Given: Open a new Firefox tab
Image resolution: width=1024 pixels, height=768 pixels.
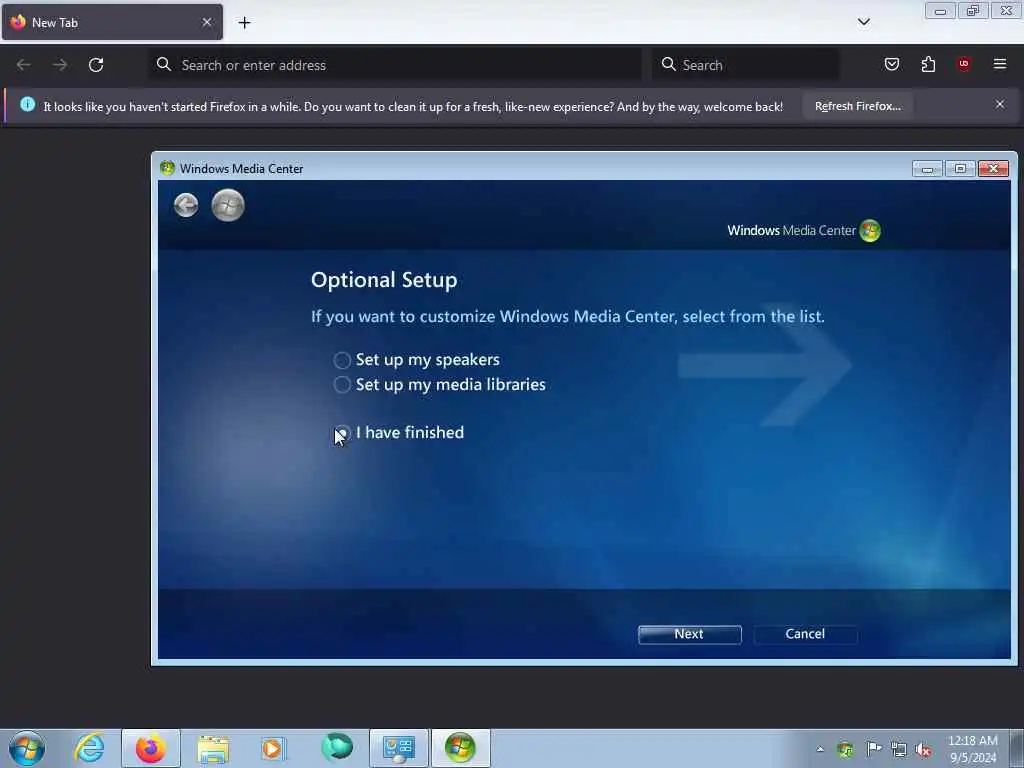Looking at the screenshot, I should [244, 23].
